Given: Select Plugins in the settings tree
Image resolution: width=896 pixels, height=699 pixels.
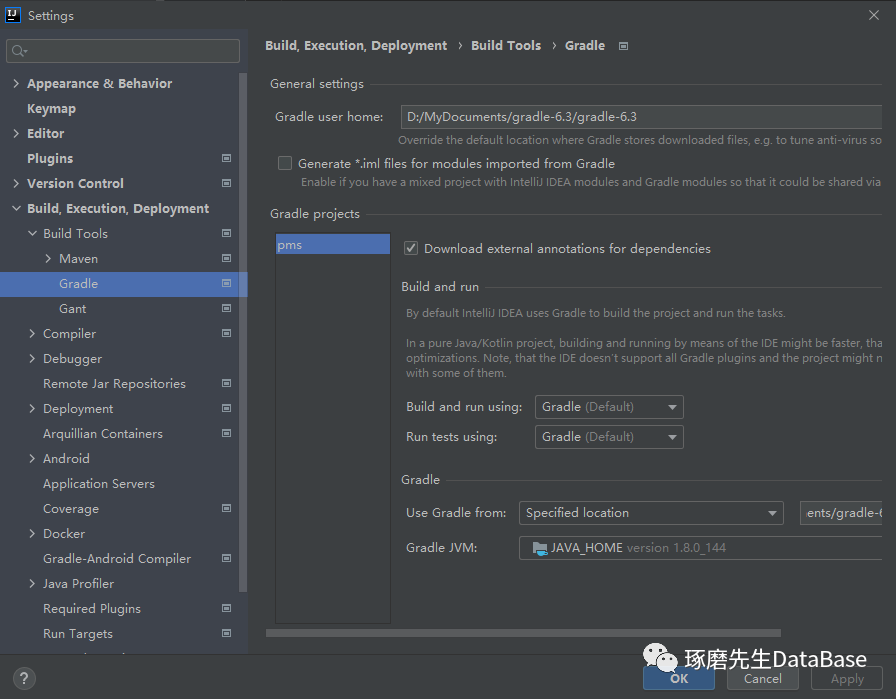Looking at the screenshot, I should (50, 158).
